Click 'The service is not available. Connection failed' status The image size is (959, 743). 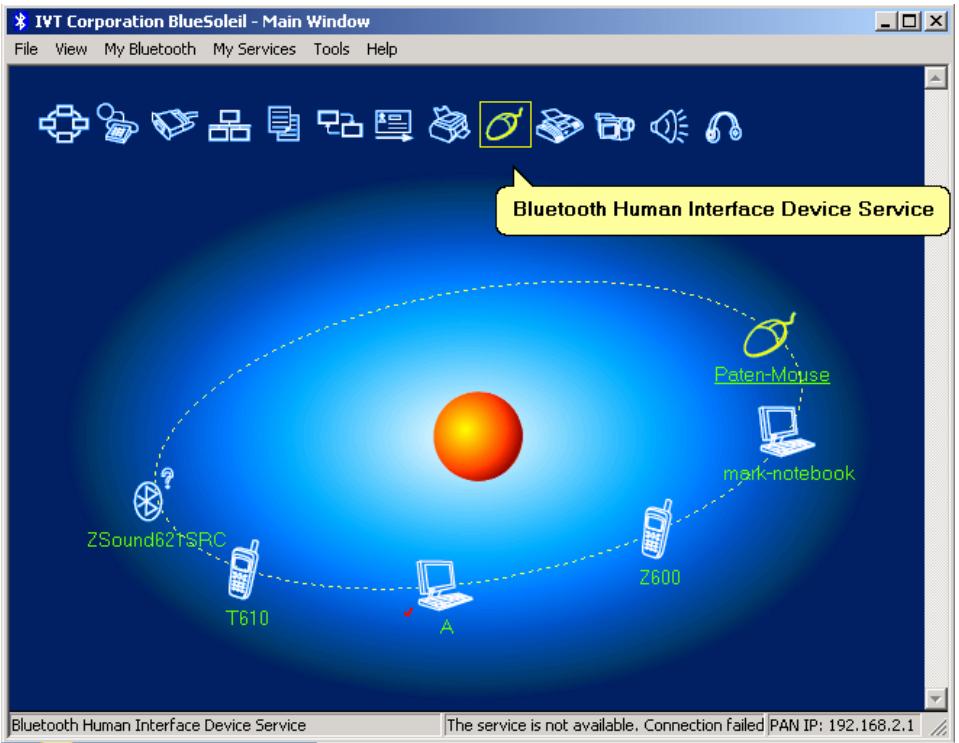[605, 725]
